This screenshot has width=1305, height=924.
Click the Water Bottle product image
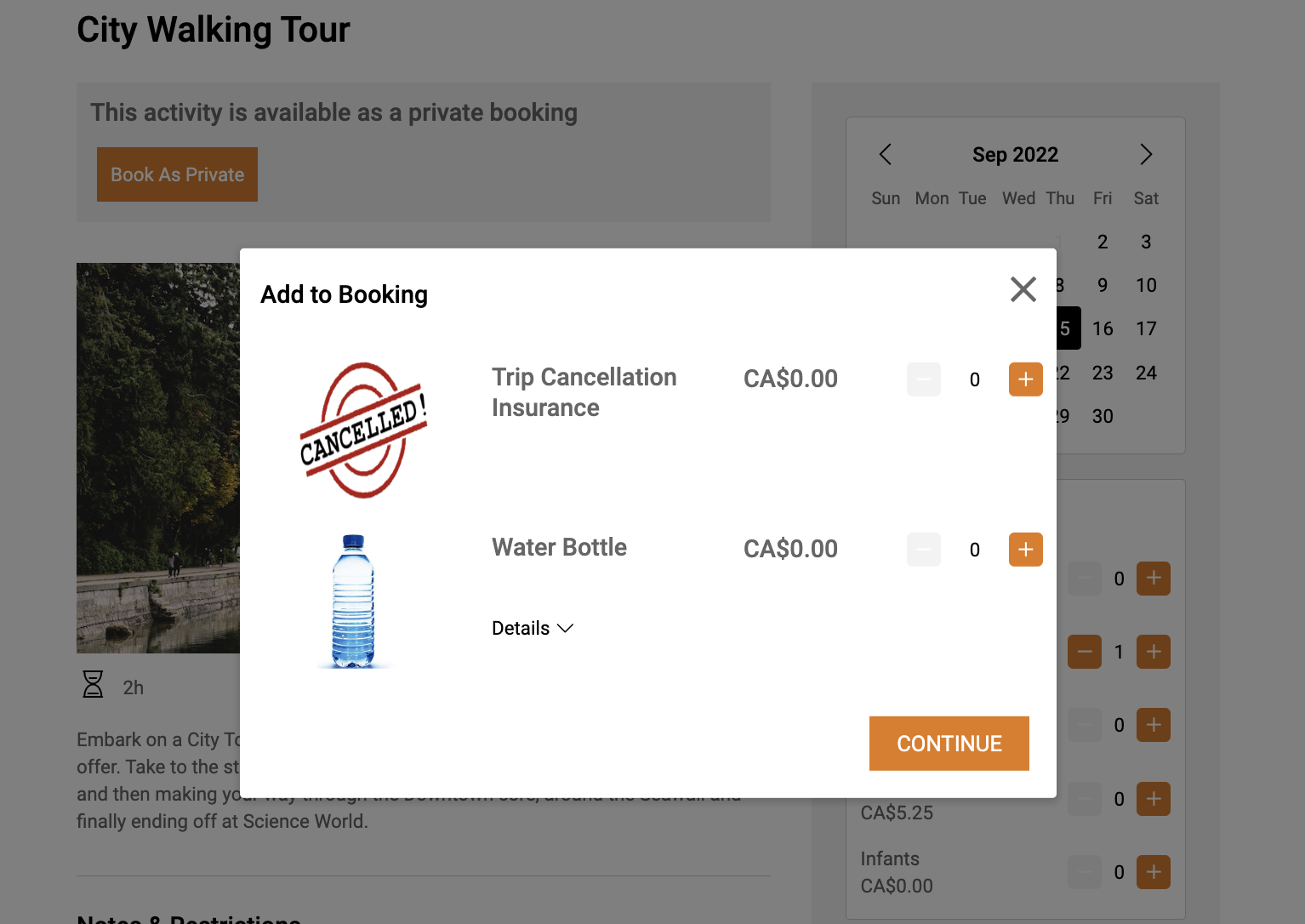[x=353, y=601]
